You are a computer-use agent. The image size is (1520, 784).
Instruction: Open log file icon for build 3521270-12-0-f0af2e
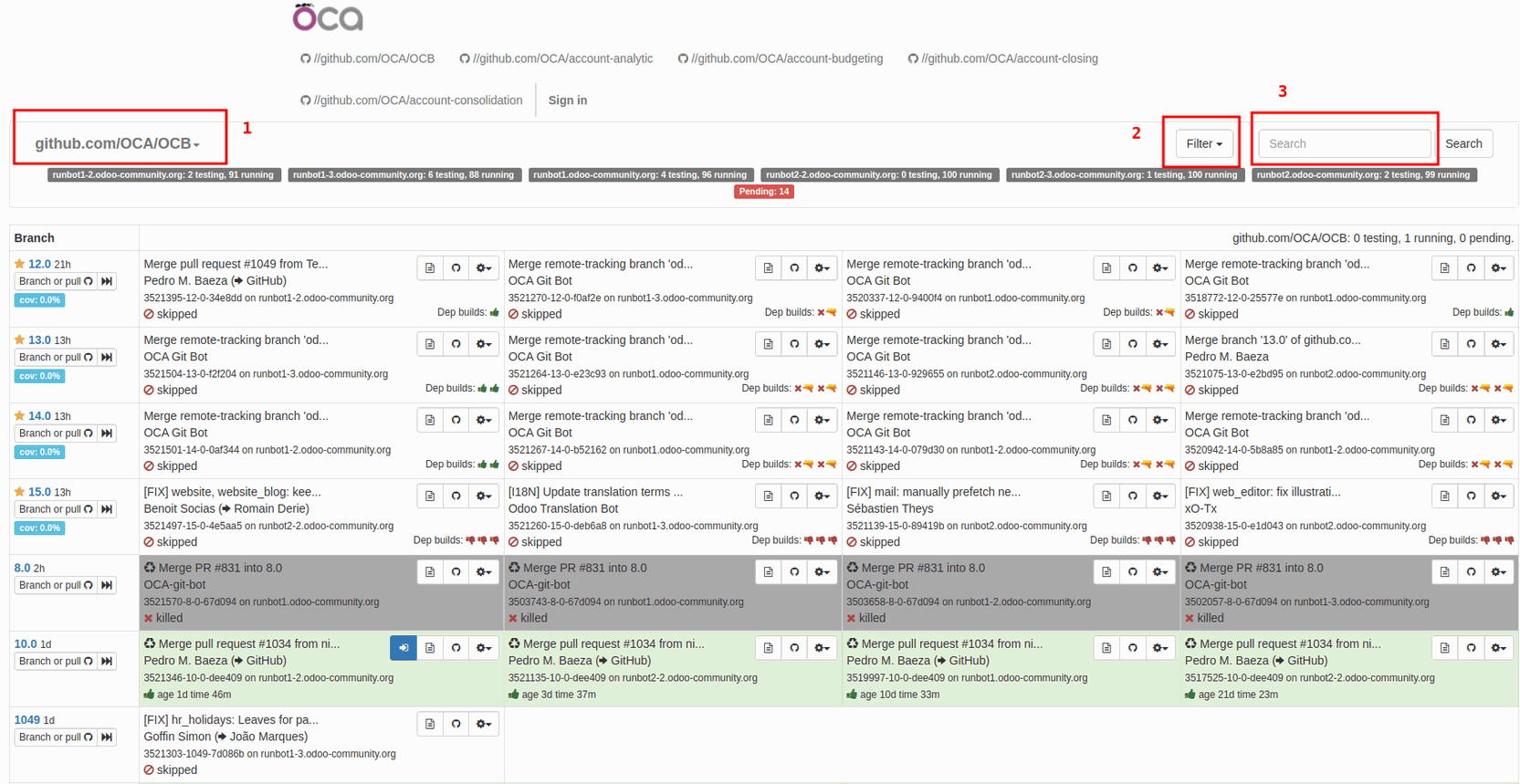click(769, 268)
